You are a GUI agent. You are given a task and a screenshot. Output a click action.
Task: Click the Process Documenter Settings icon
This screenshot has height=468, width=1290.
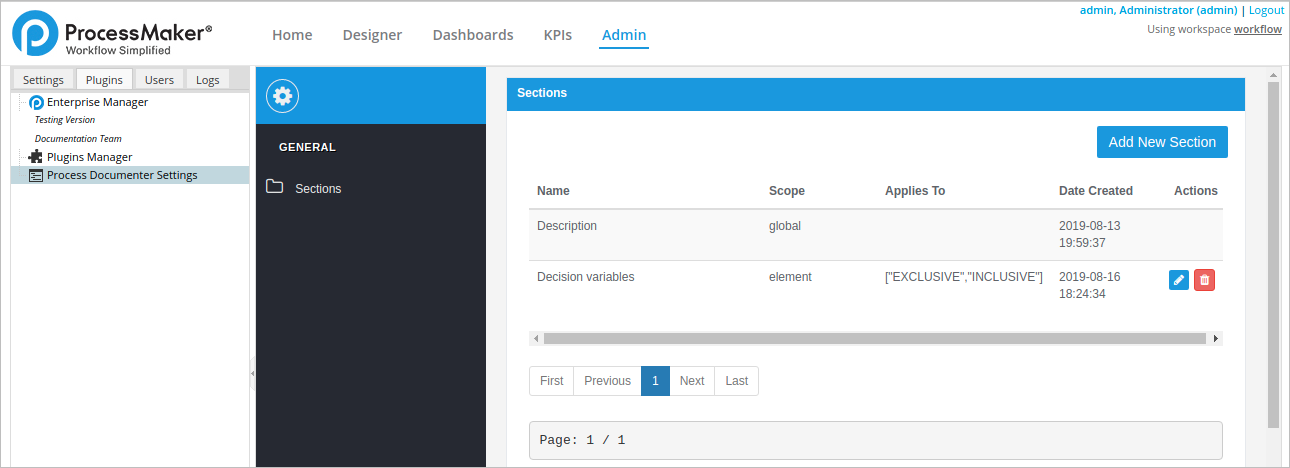point(36,175)
